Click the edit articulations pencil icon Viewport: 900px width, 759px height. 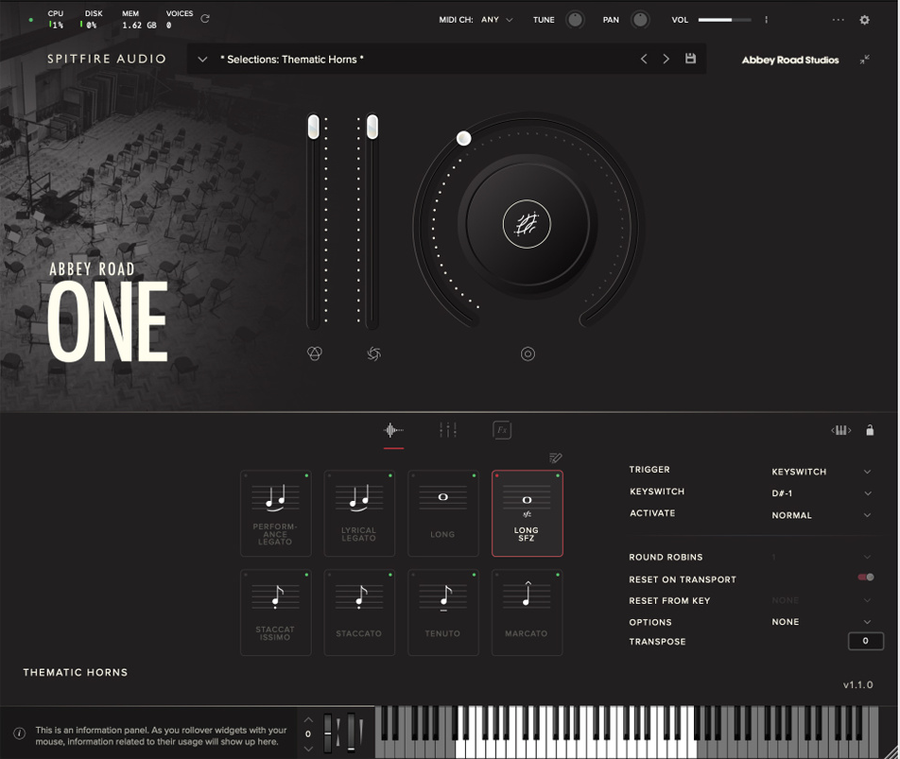(555, 458)
